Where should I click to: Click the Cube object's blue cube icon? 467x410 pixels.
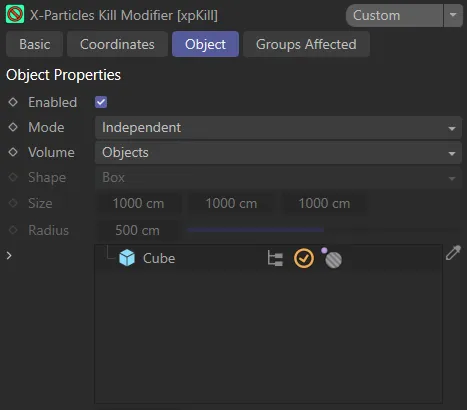pyautogui.click(x=127, y=258)
